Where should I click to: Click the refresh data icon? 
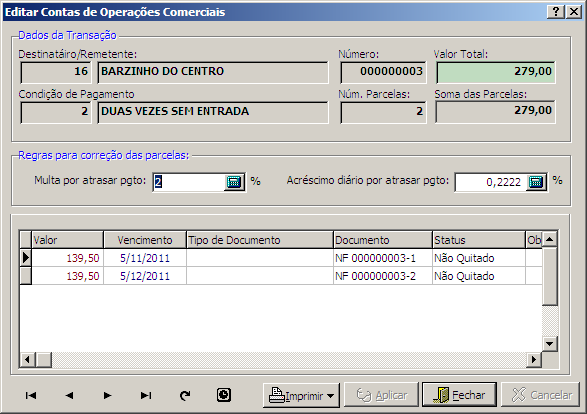coord(185,395)
